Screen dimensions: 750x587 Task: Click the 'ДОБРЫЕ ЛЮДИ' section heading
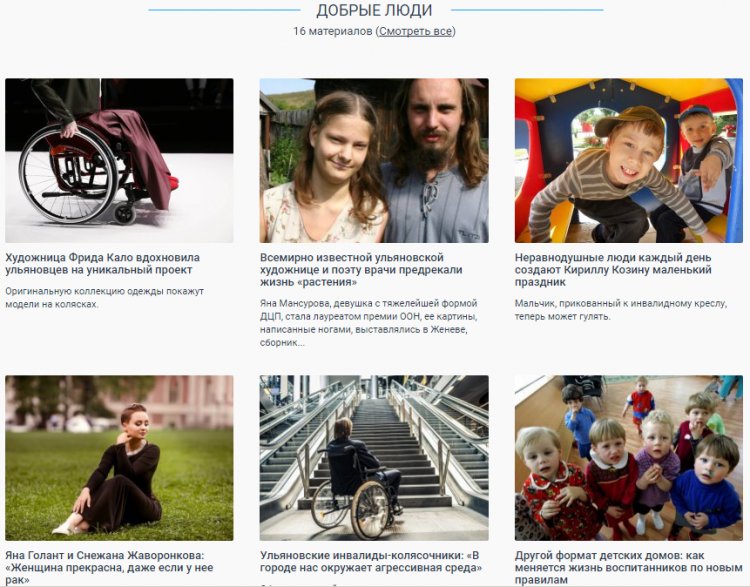pos(374,10)
